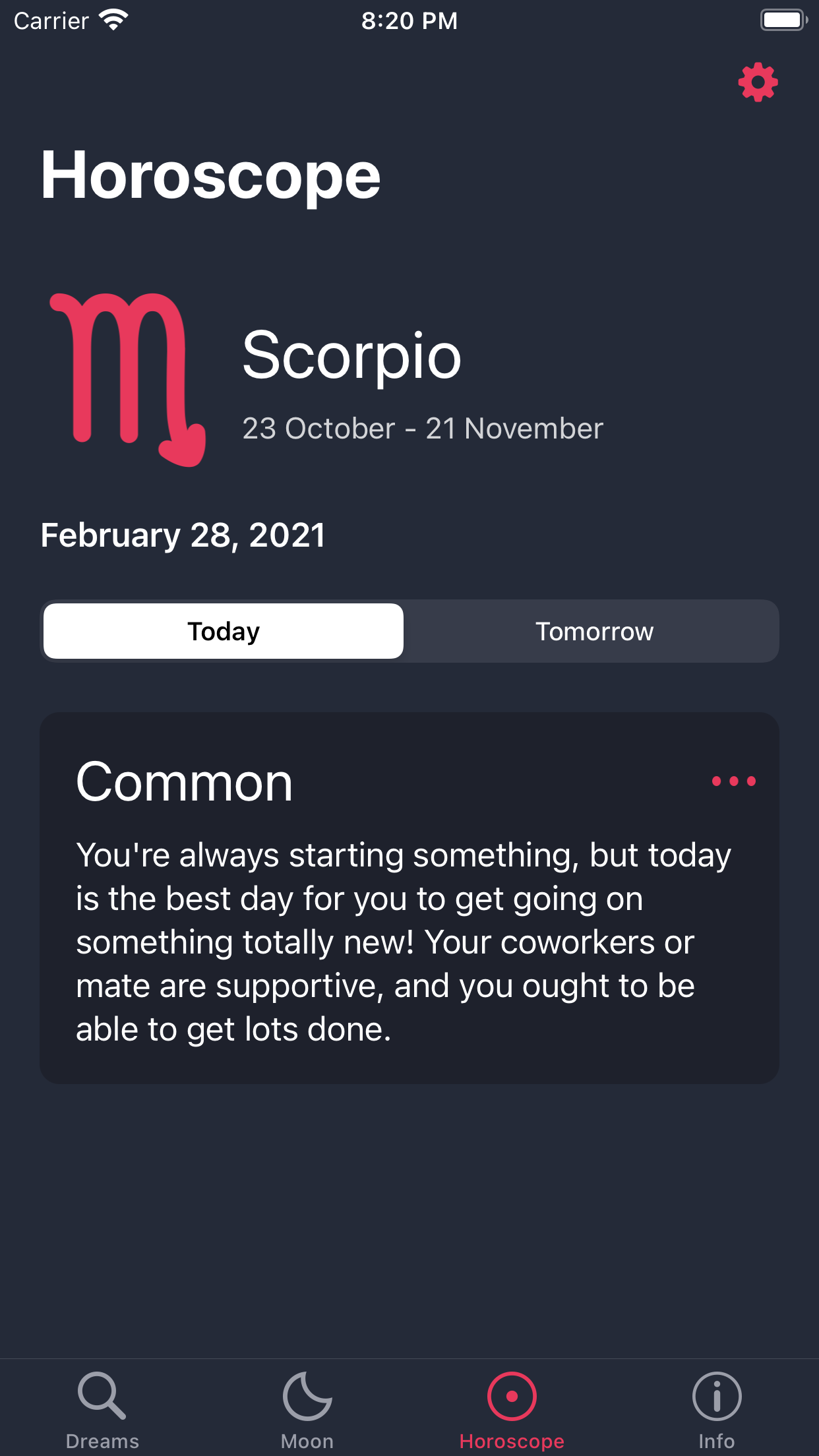This screenshot has height=1456, width=819.
Task: Tap the Common card heading
Action: click(184, 783)
